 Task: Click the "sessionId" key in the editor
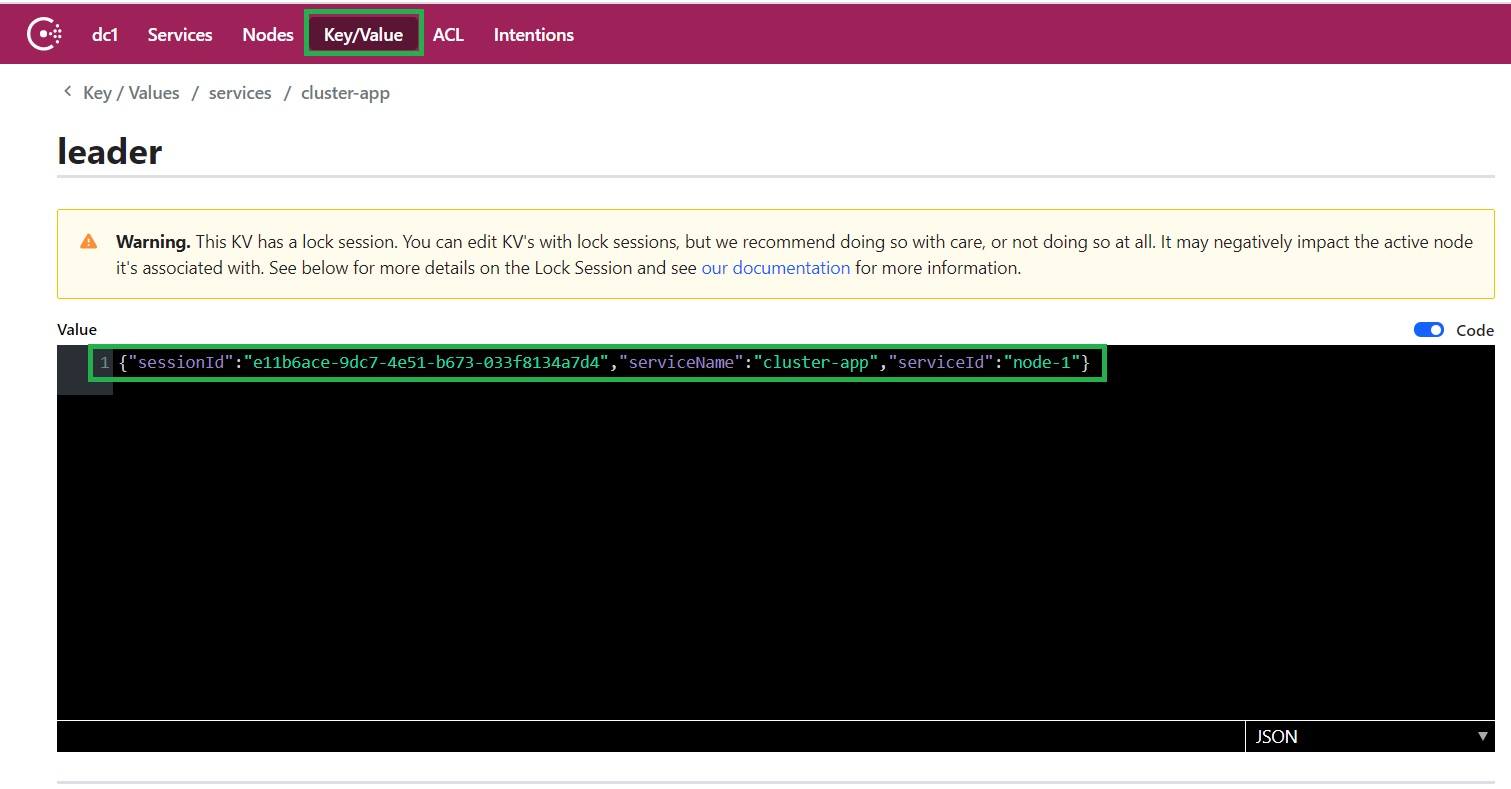click(181, 362)
